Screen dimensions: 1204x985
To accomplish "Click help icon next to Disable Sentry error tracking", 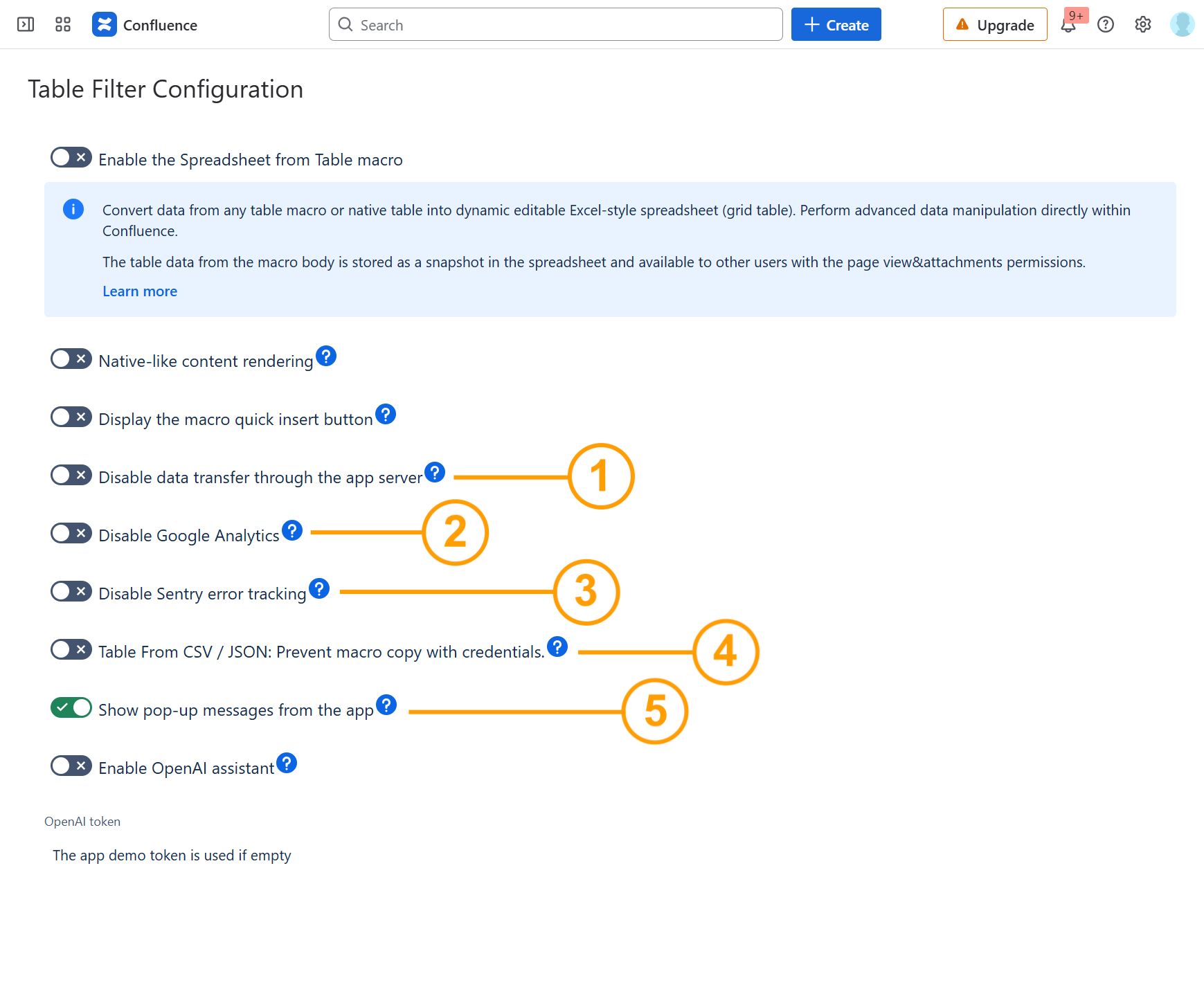I will pos(319,589).
